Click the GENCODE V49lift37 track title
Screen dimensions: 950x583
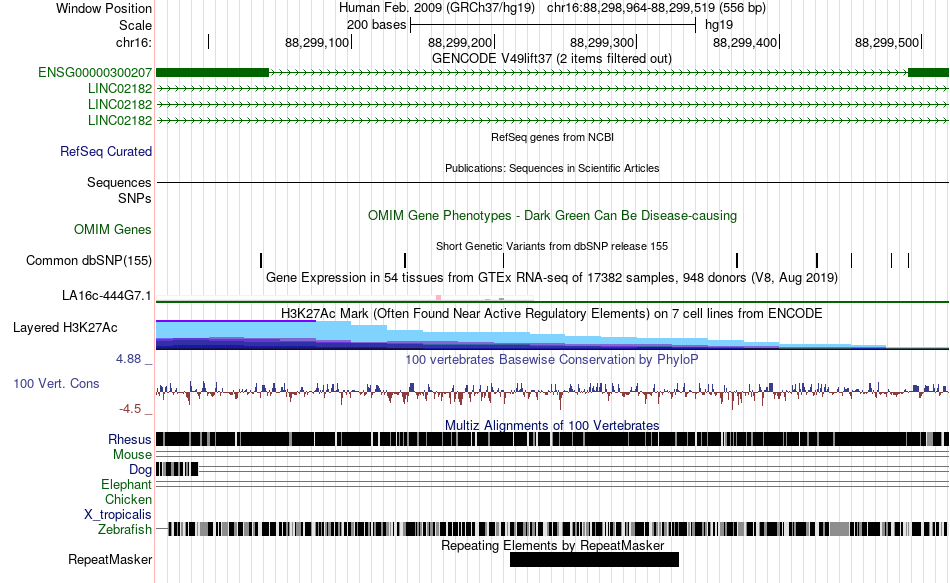point(551,59)
